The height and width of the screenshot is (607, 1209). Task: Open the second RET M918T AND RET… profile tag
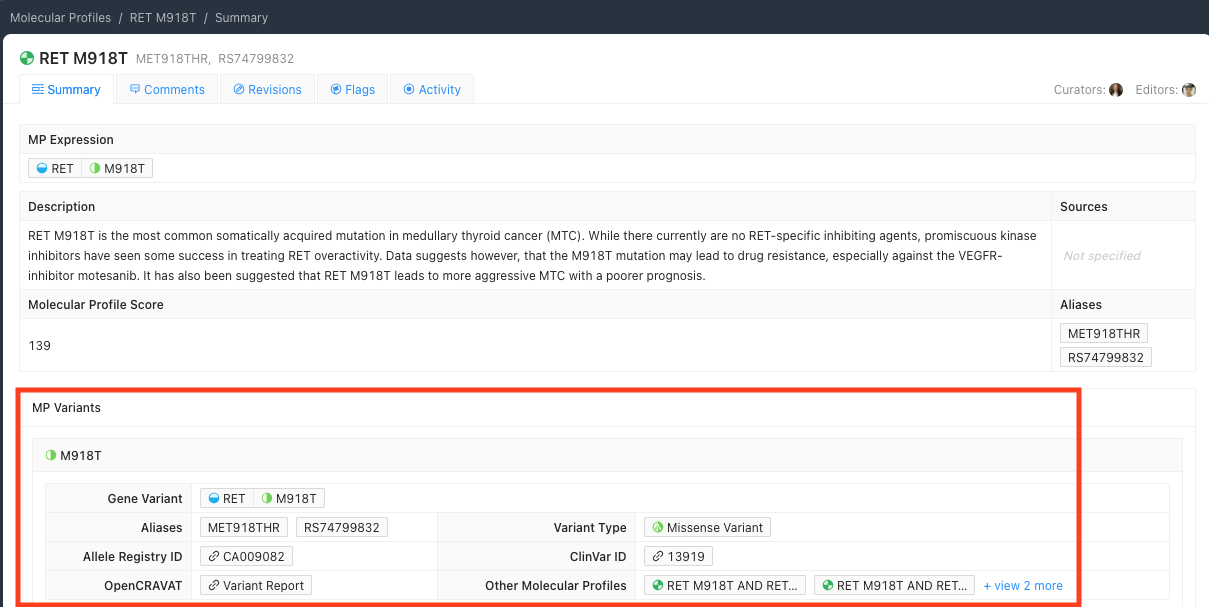pyautogui.click(x=895, y=585)
